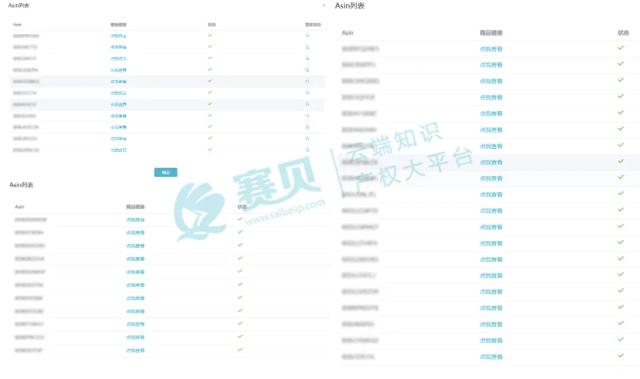Change status icon in last row of 更改状态 column

click(x=307, y=150)
